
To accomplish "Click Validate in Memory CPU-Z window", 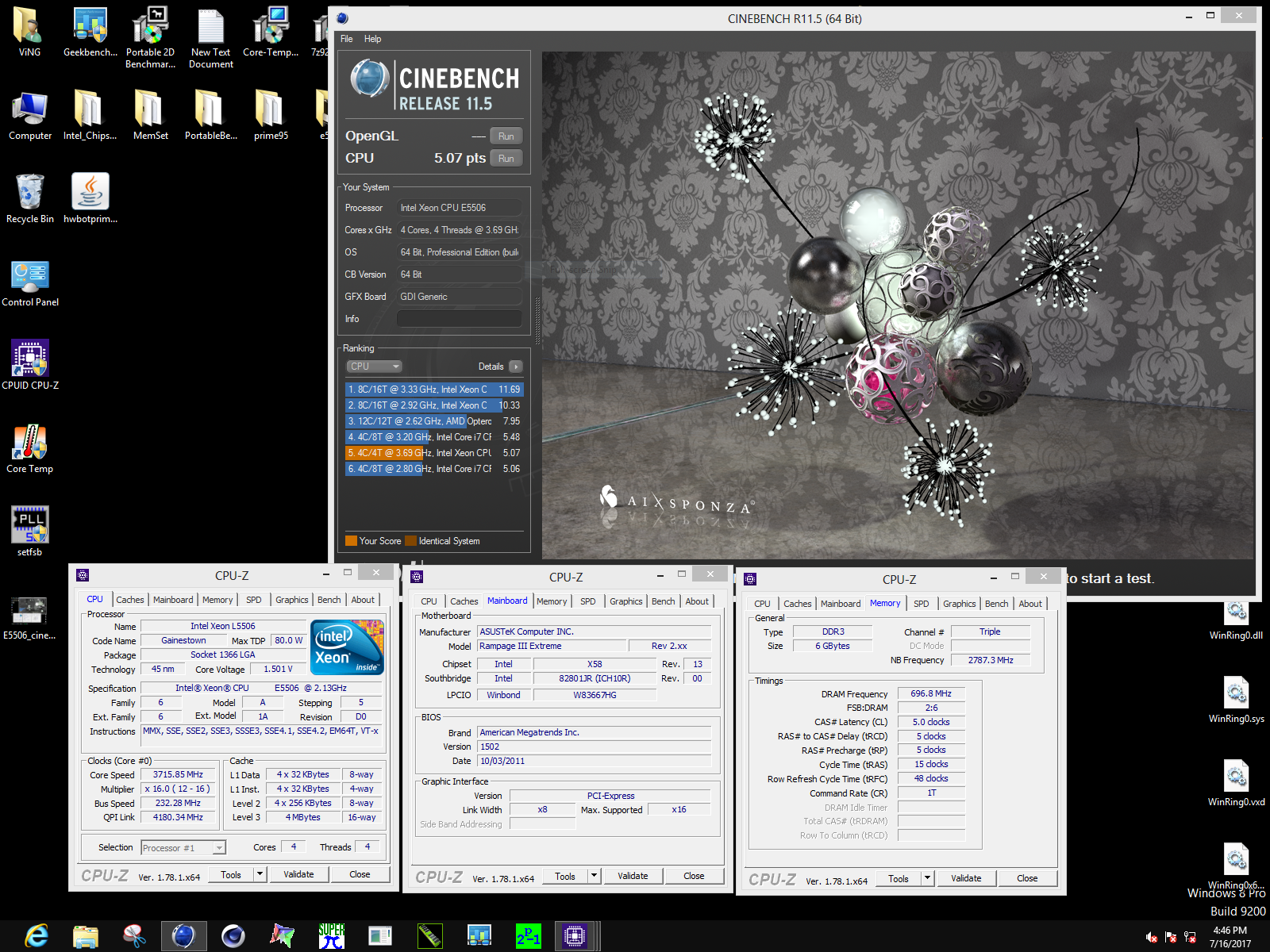I will (x=966, y=878).
